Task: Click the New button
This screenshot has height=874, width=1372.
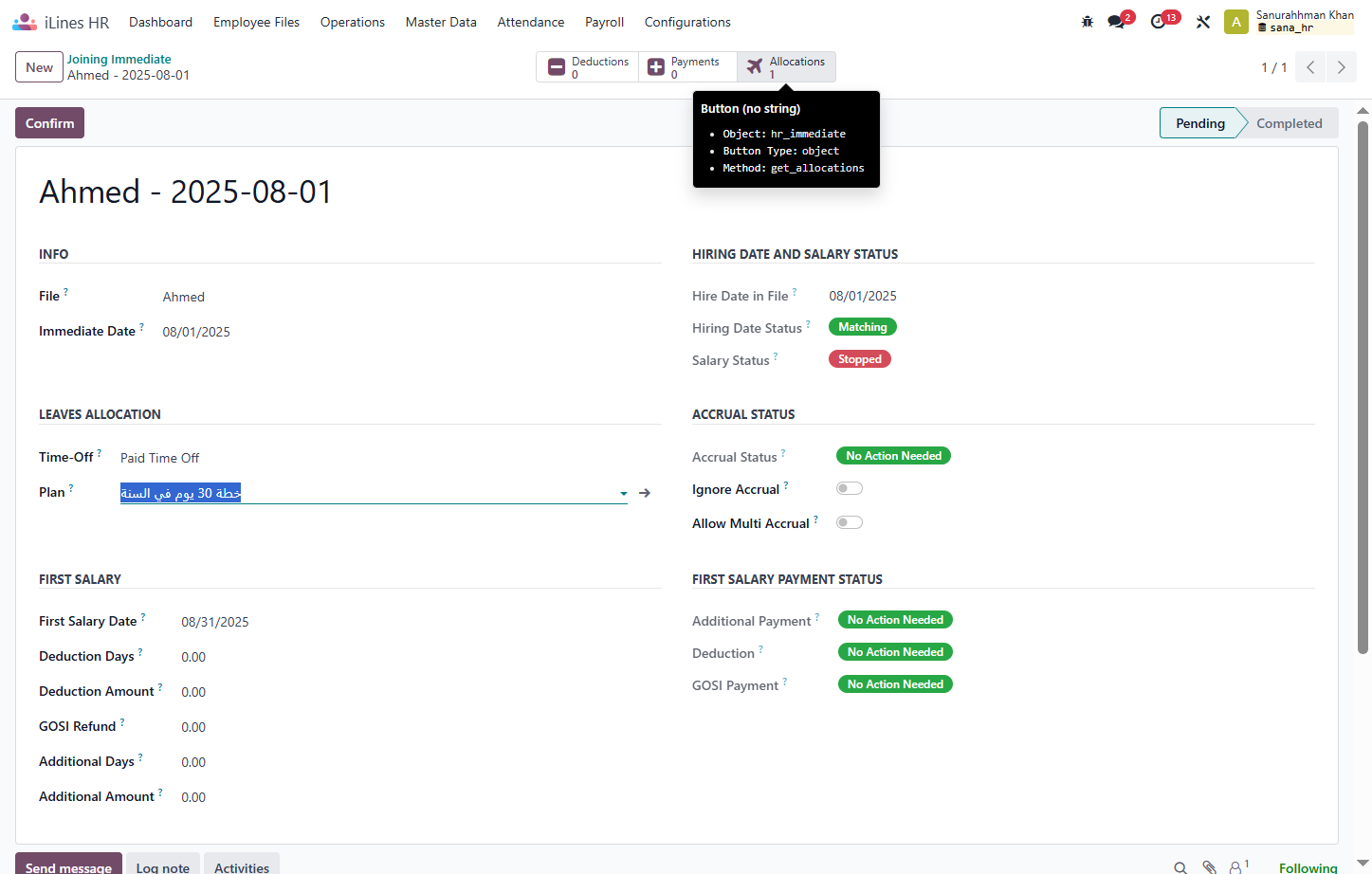Action: click(x=40, y=67)
